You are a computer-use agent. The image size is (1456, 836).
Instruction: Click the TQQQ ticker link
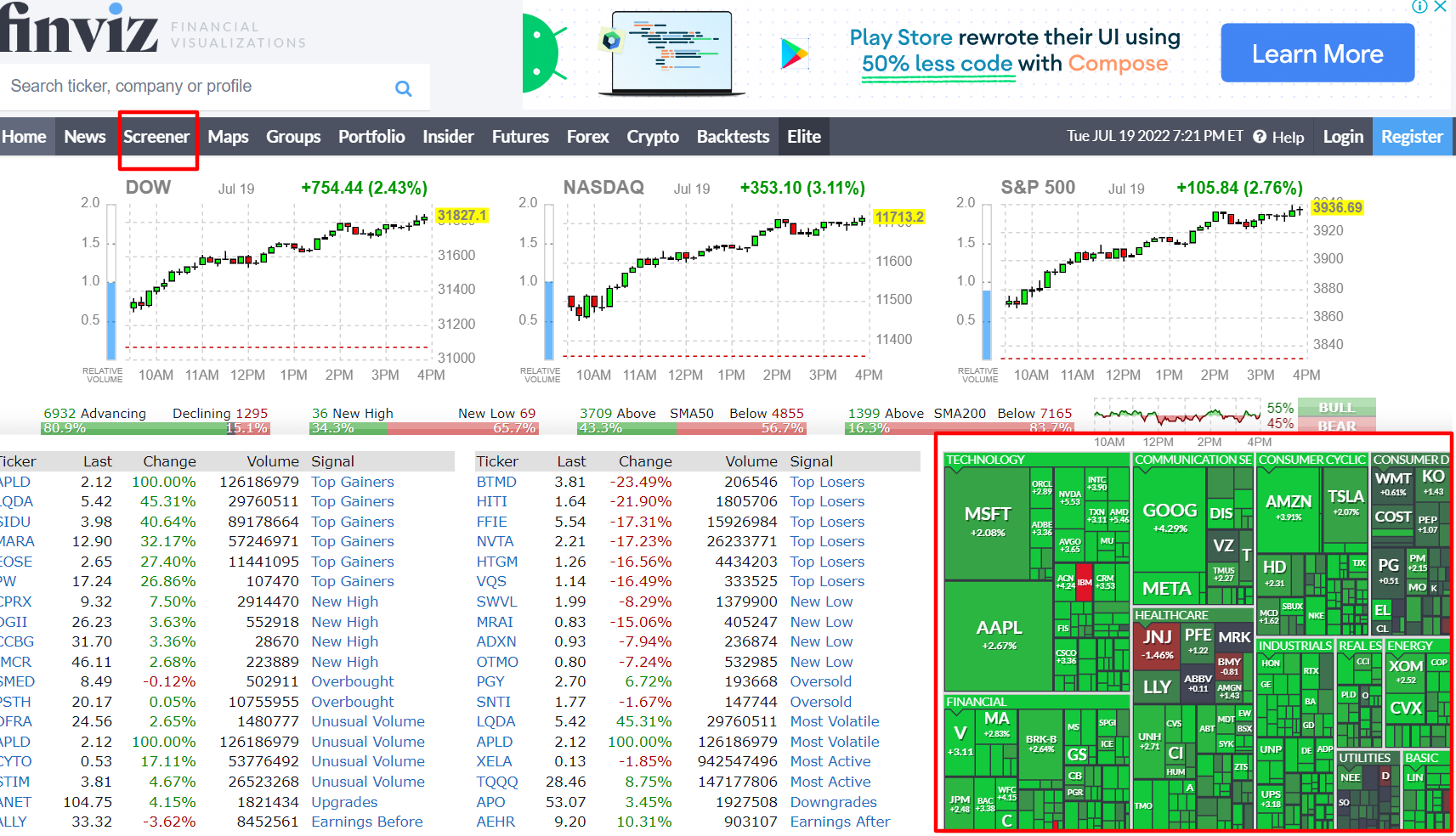tap(497, 782)
